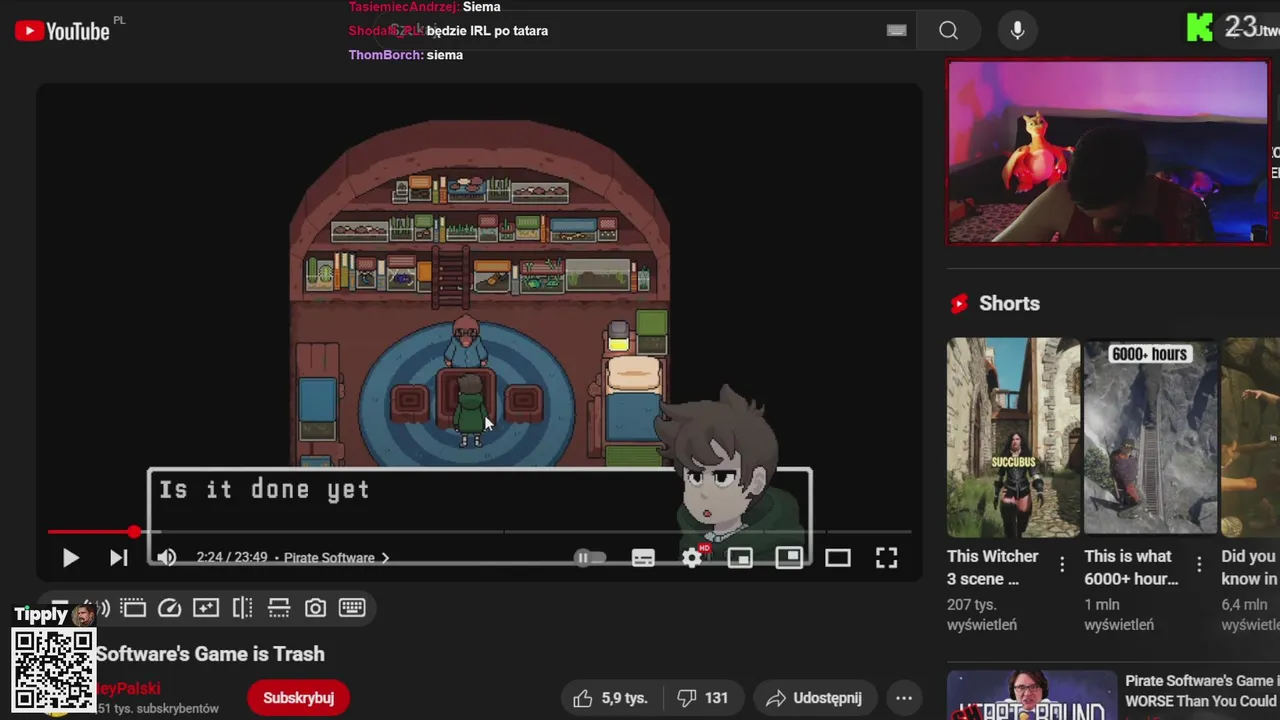Dislike the video with thumbs down

[703, 698]
